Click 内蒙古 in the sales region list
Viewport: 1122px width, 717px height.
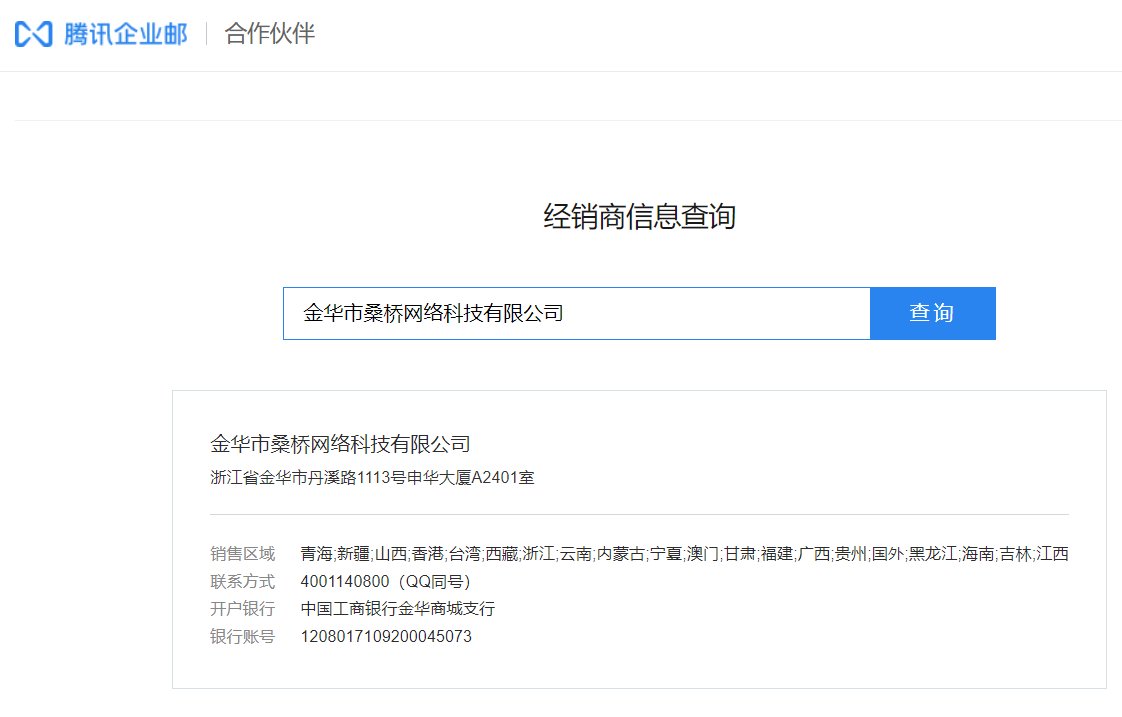[620, 554]
